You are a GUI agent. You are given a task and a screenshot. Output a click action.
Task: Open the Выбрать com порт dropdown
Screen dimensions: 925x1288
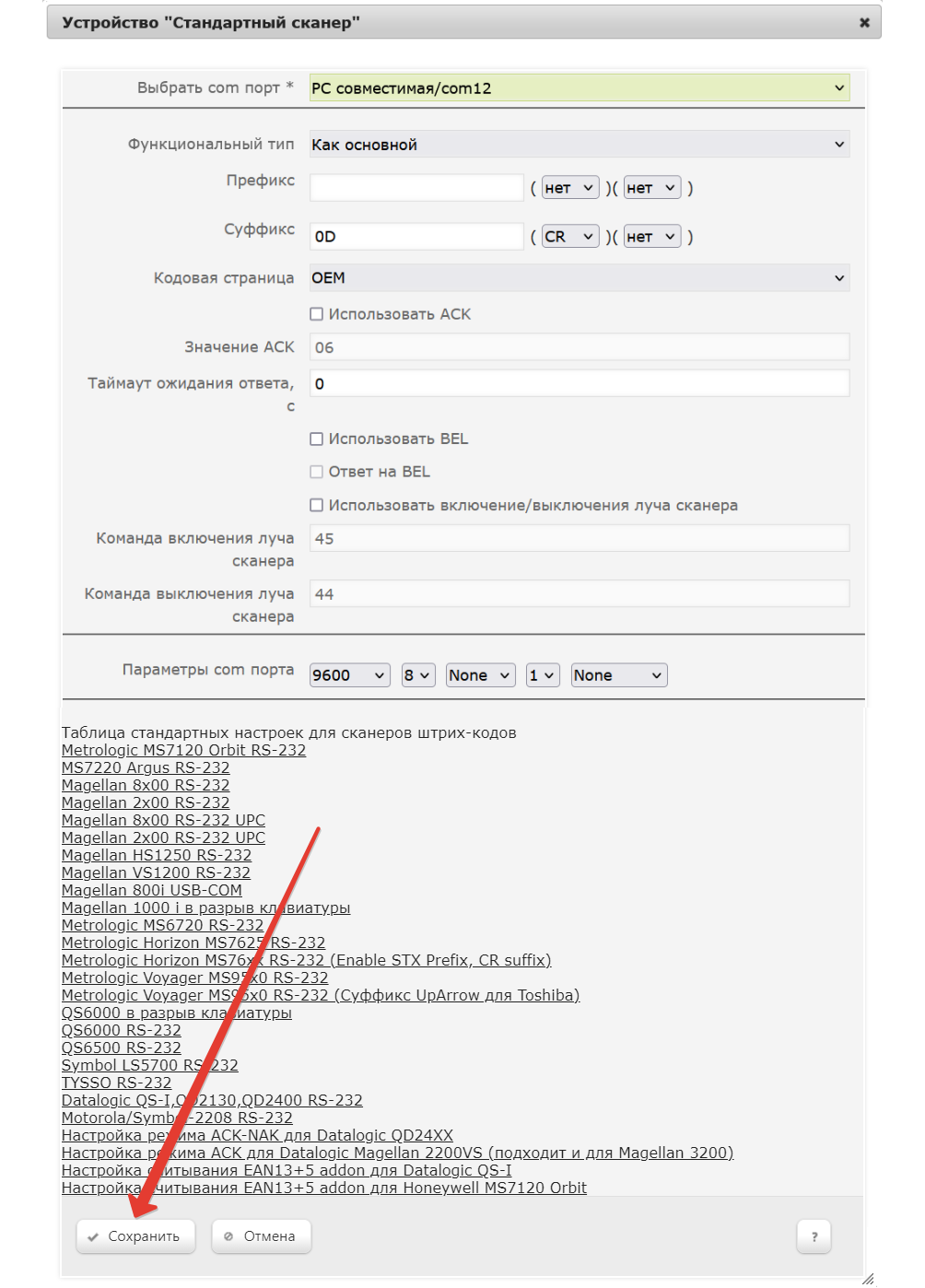[580, 88]
